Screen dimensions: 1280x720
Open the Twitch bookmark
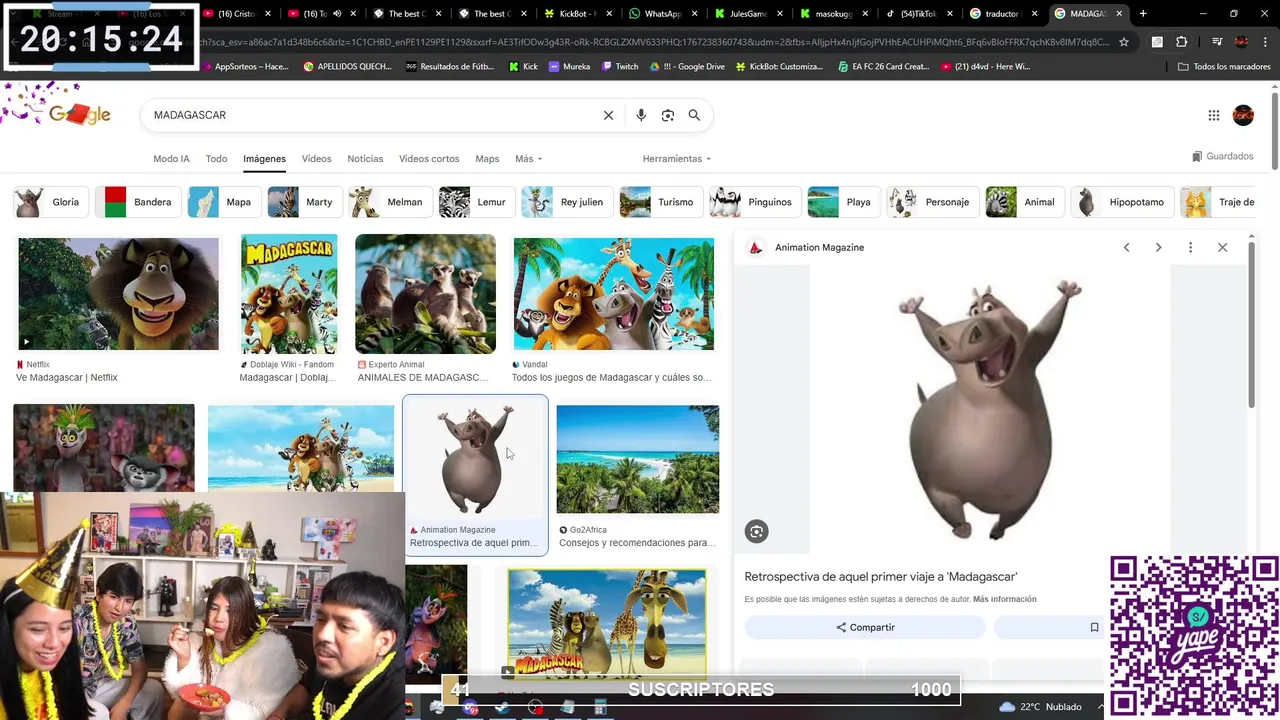coord(620,66)
